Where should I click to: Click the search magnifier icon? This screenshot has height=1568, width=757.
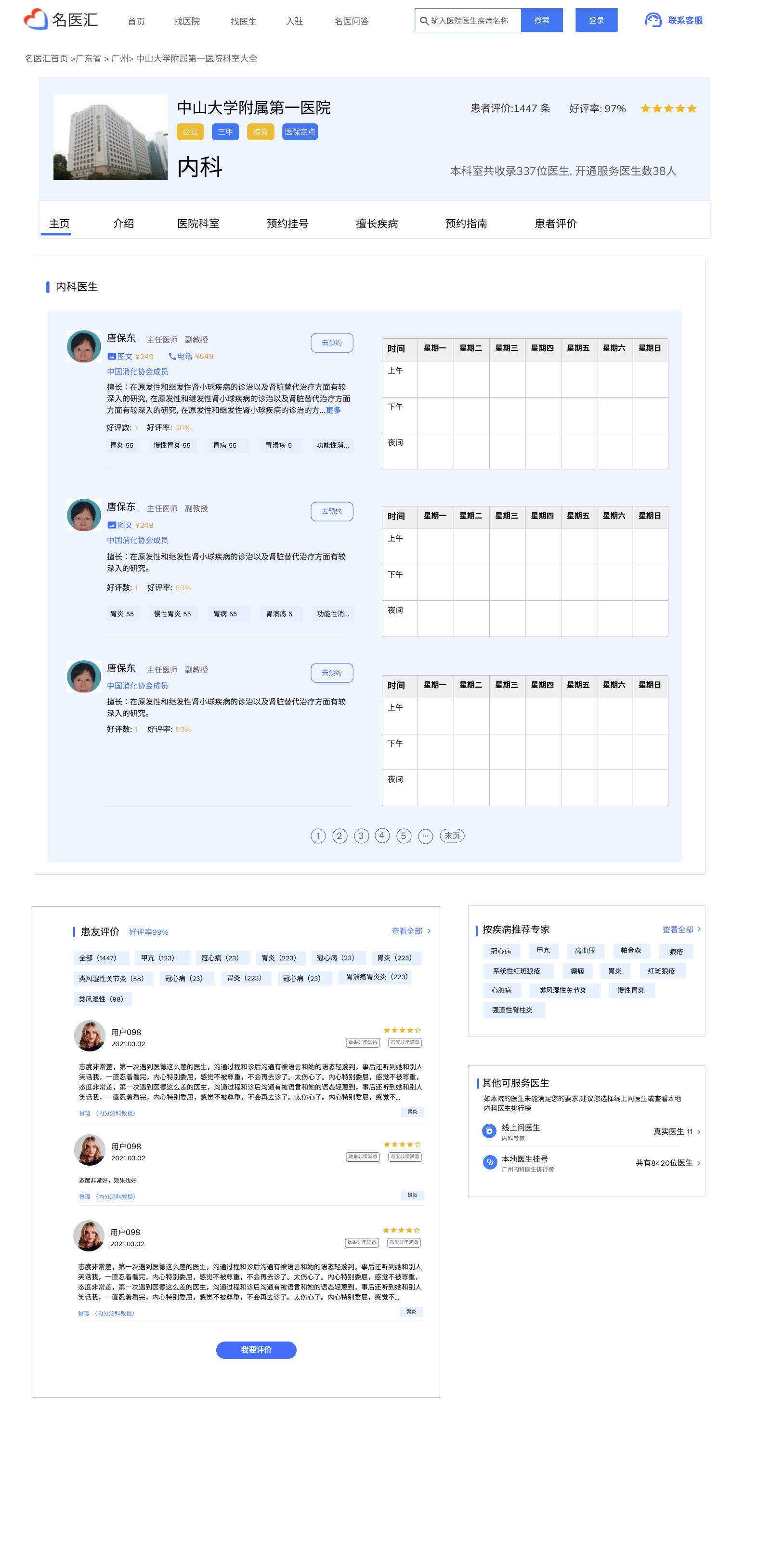(424, 21)
